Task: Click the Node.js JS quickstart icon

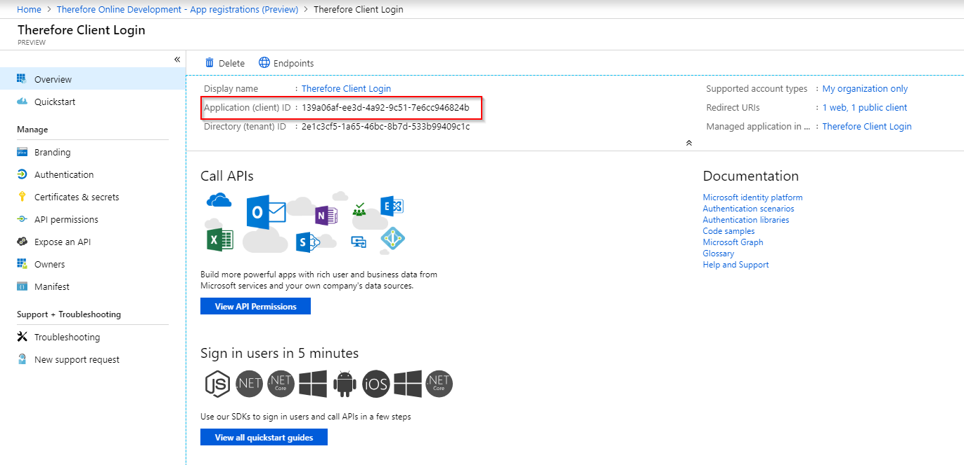Action: 218,384
